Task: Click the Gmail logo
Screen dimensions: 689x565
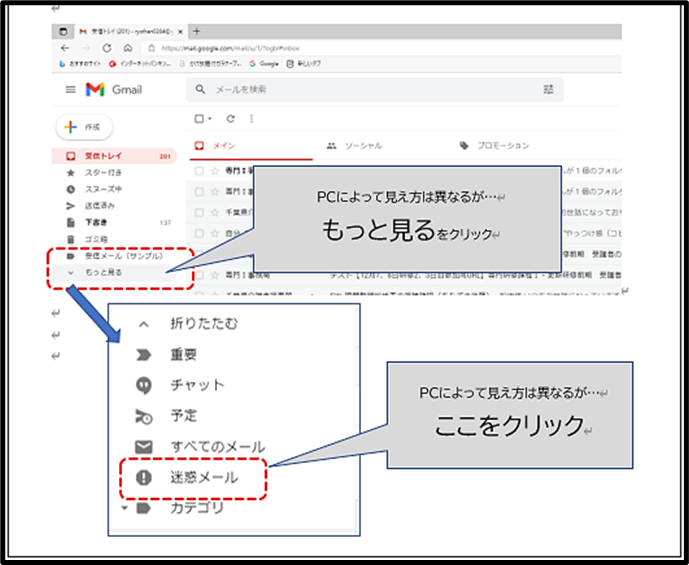Action: point(114,90)
